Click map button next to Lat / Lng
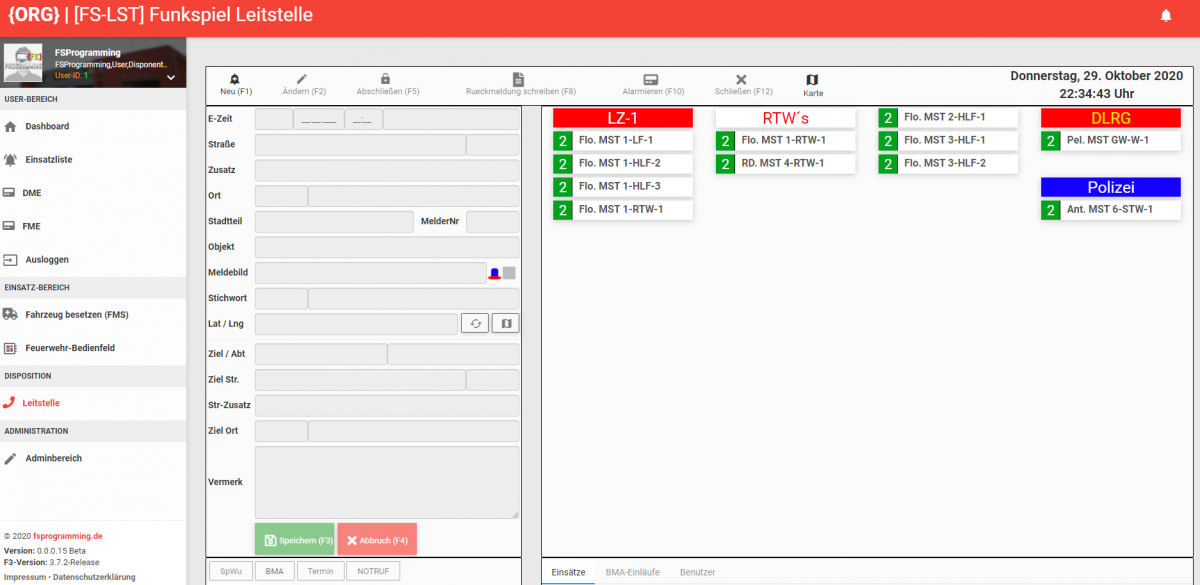This screenshot has width=1200, height=585. tap(505, 323)
